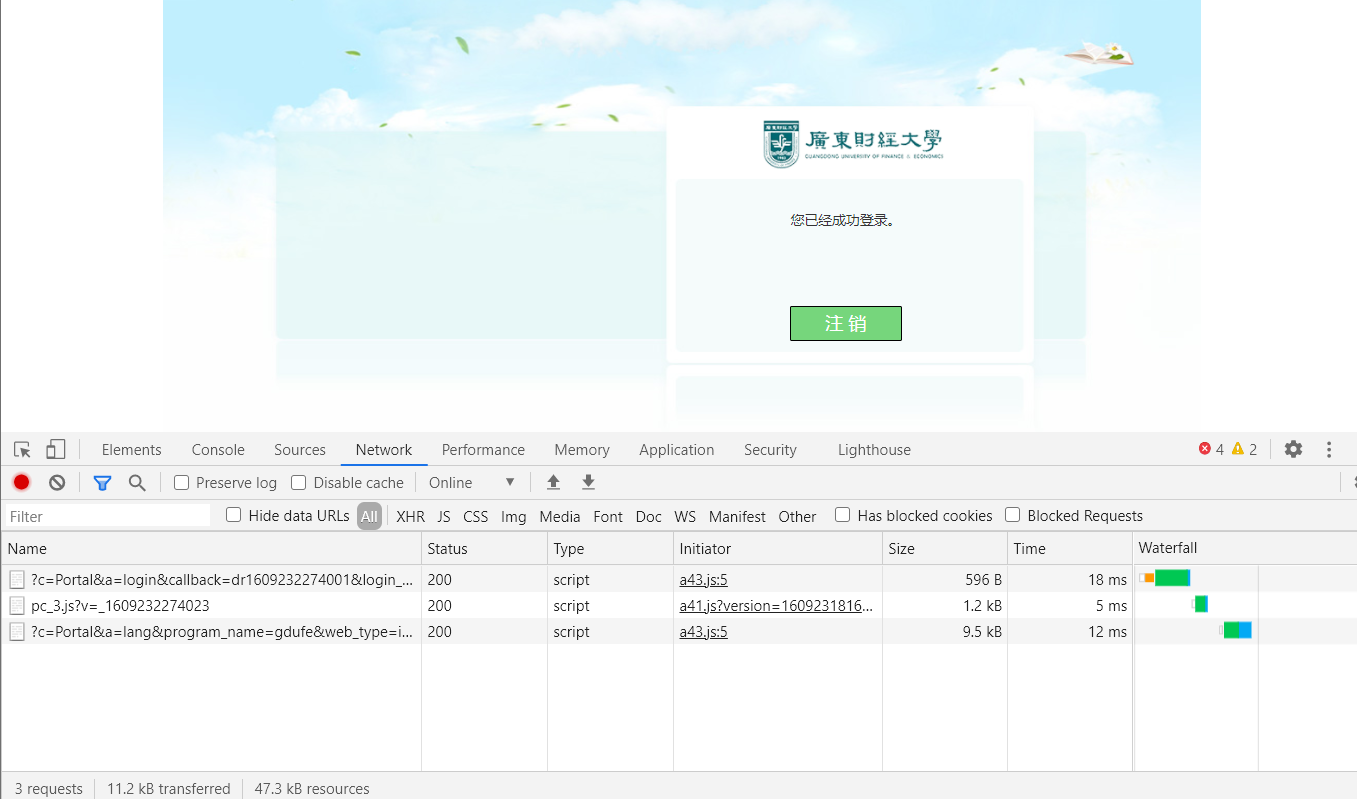The height and width of the screenshot is (799, 1357).
Task: Filter requests by Doc
Action: click(x=649, y=517)
